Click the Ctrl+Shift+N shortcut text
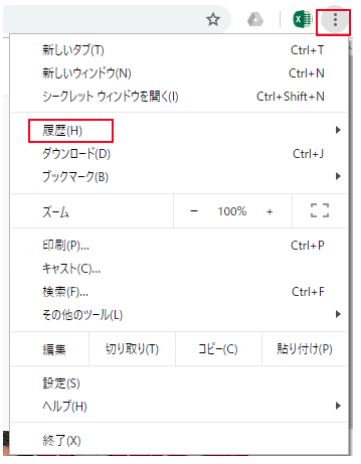 (x=290, y=97)
